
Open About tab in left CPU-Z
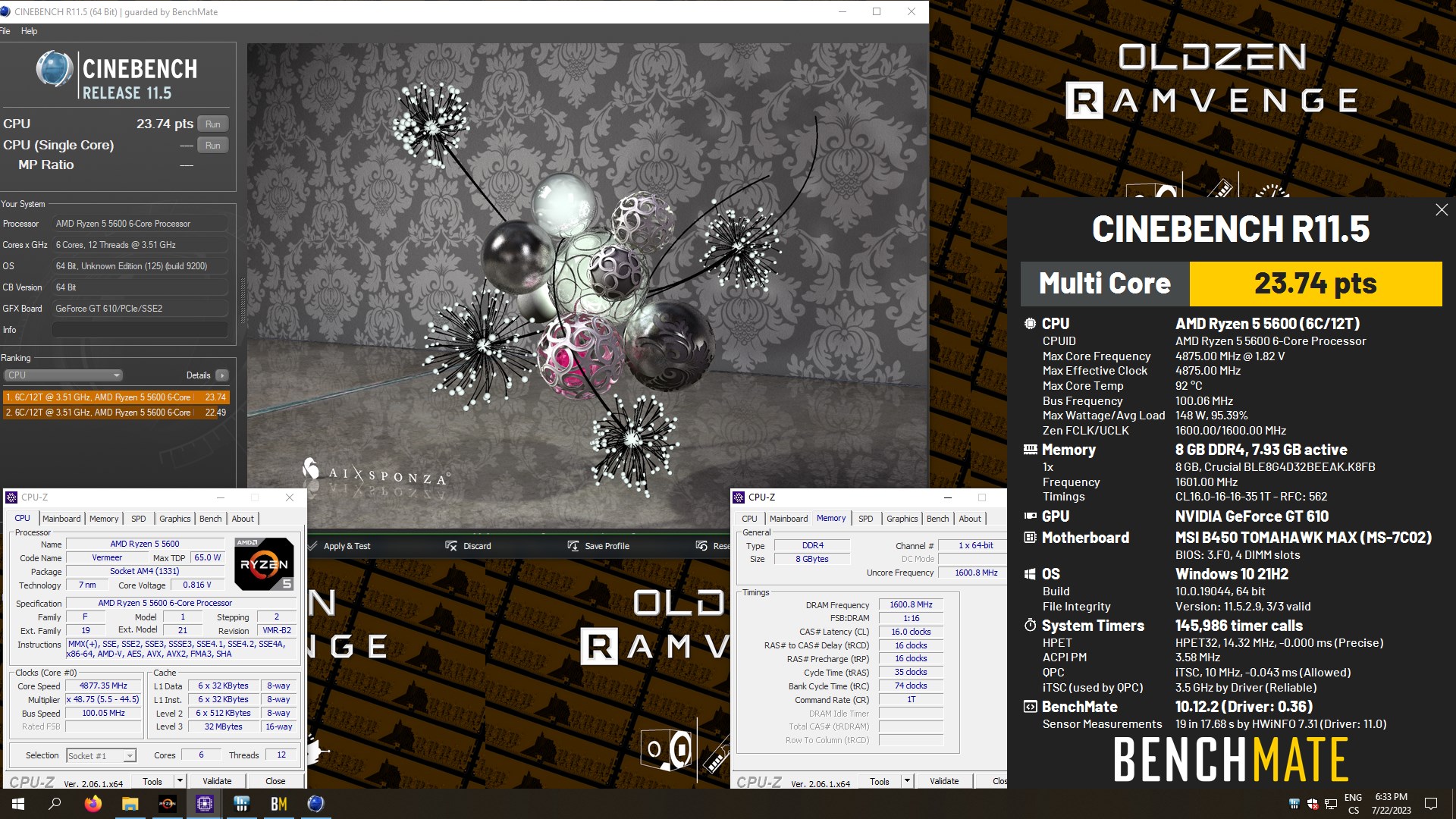click(243, 519)
